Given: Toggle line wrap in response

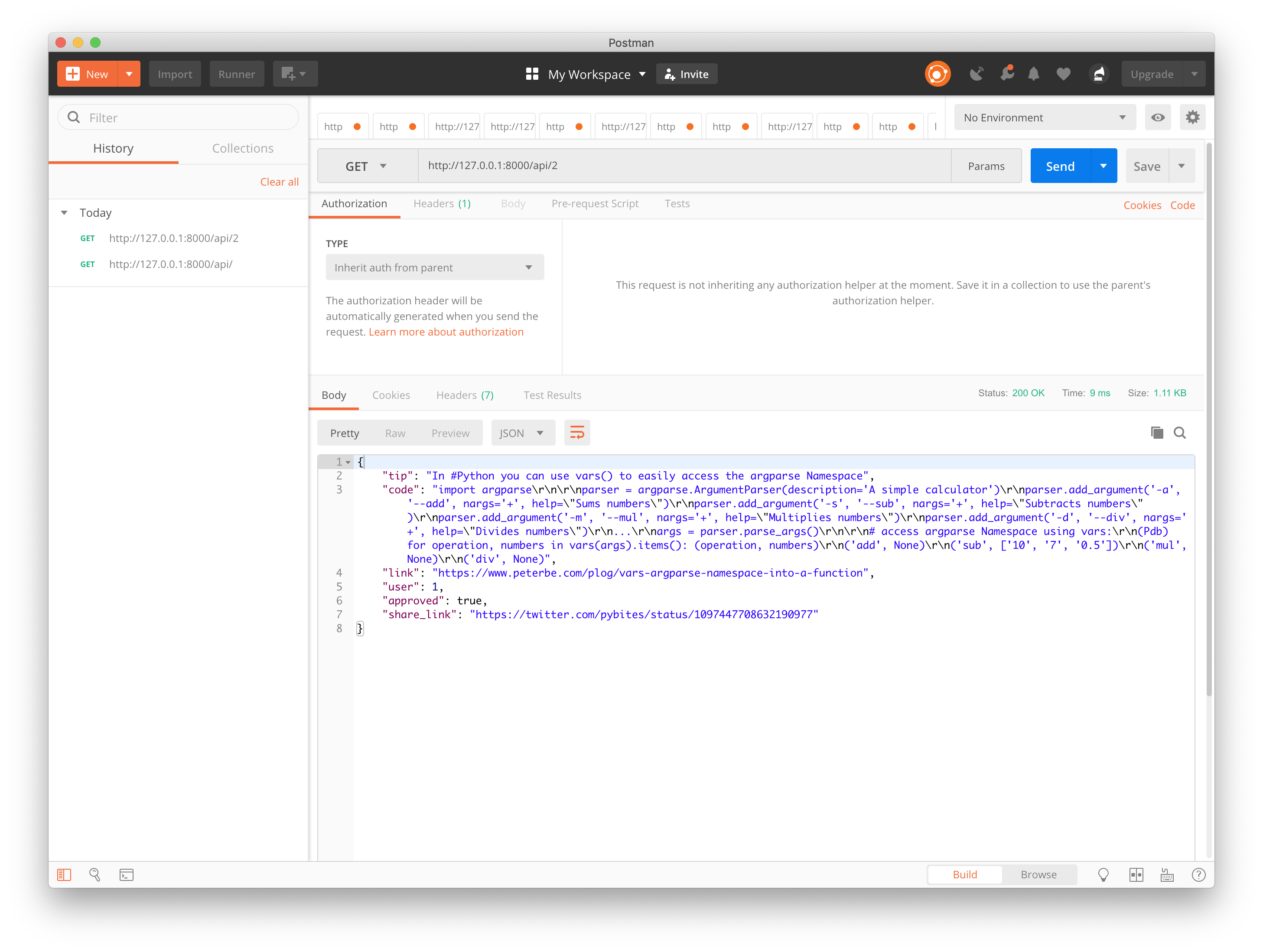Looking at the screenshot, I should [577, 433].
